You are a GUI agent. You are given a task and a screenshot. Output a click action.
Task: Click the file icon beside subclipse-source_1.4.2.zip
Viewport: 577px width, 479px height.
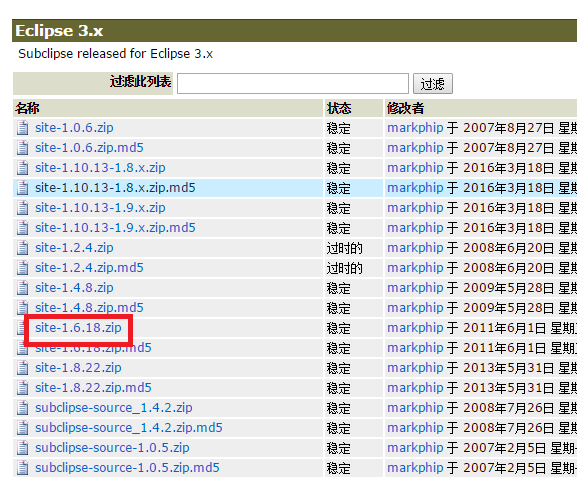click(22, 408)
